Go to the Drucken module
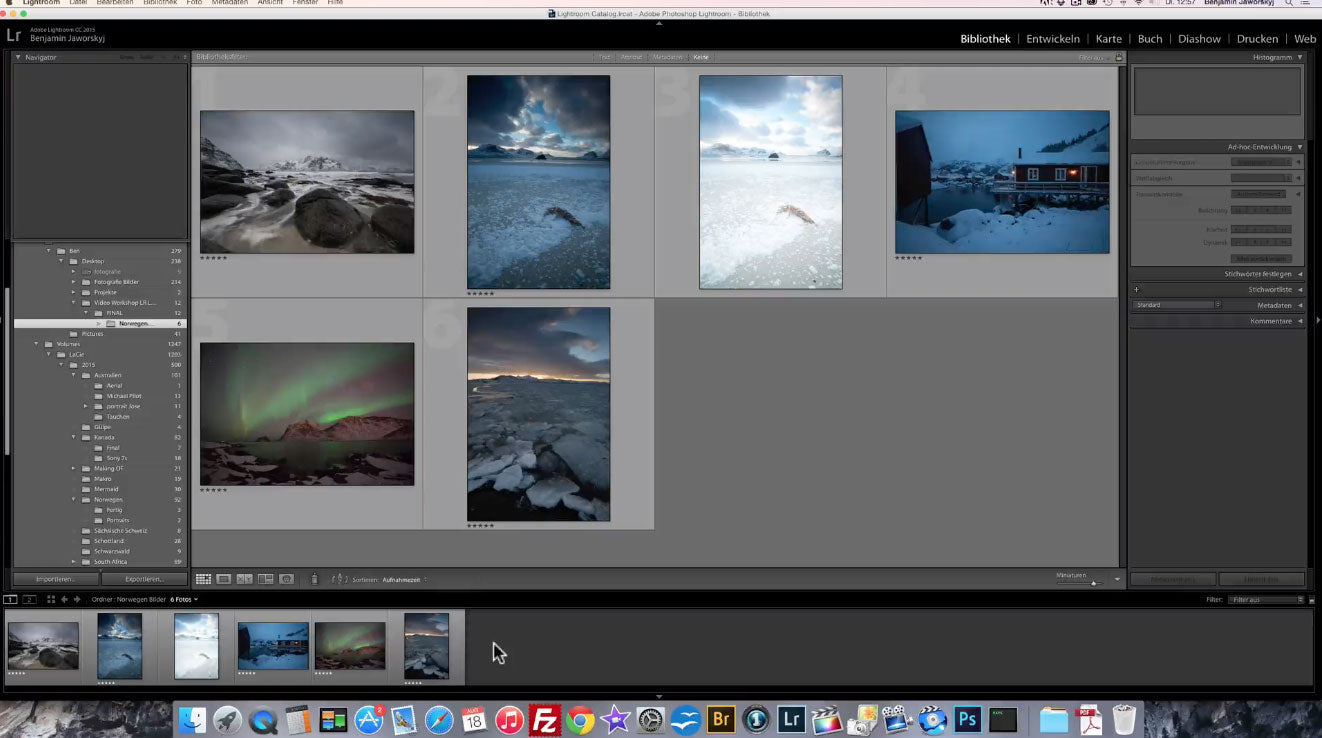The height and width of the screenshot is (738, 1322). pyautogui.click(x=1257, y=39)
